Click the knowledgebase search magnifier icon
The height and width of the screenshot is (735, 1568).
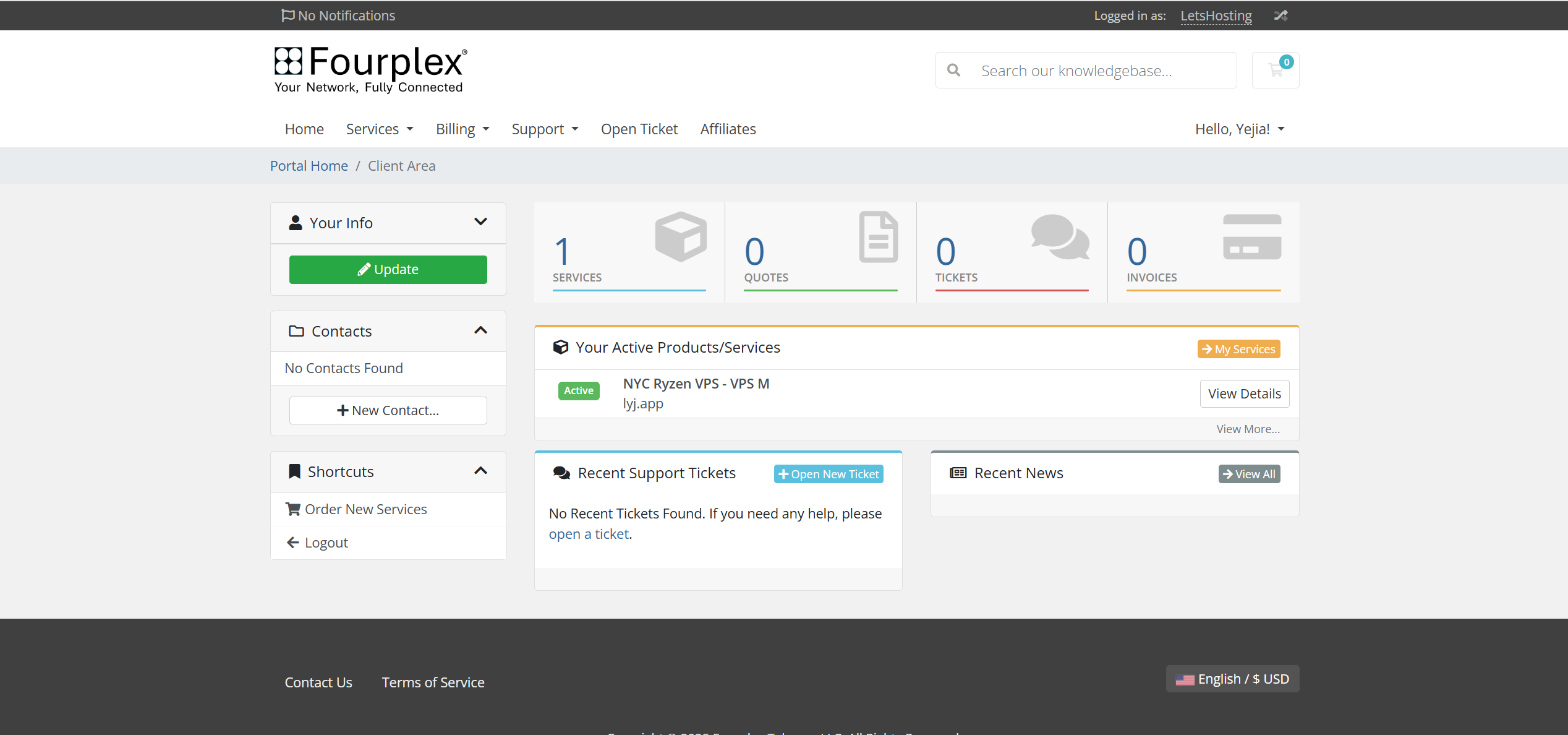tap(954, 71)
